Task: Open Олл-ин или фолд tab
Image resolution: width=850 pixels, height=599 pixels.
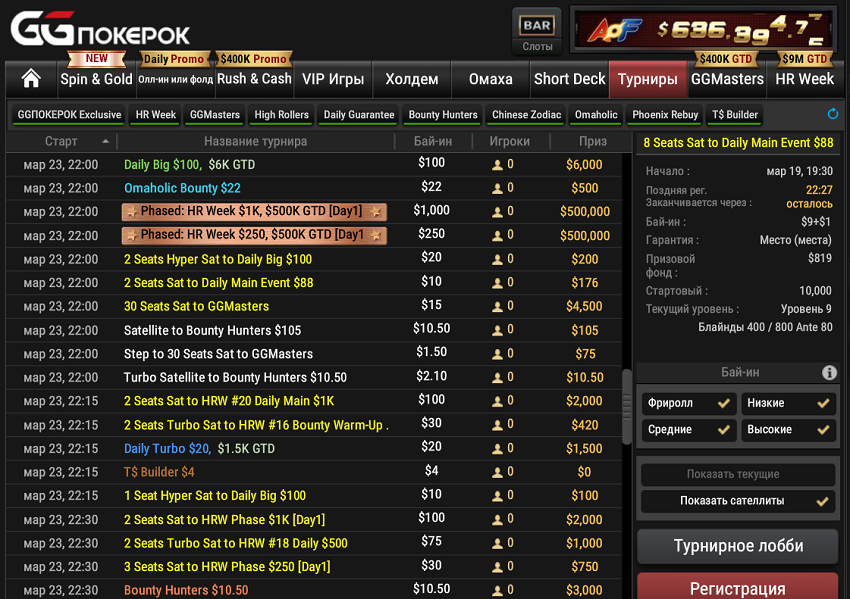Action: point(175,79)
